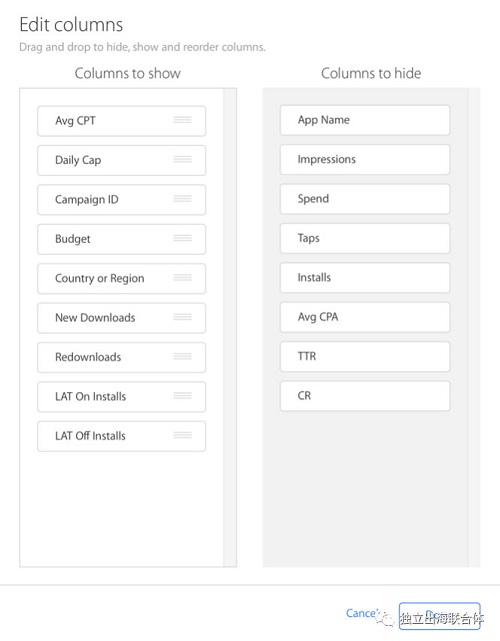Grab the drag handle on Avg CPT
Viewport: 500px width, 641px height.
click(182, 120)
